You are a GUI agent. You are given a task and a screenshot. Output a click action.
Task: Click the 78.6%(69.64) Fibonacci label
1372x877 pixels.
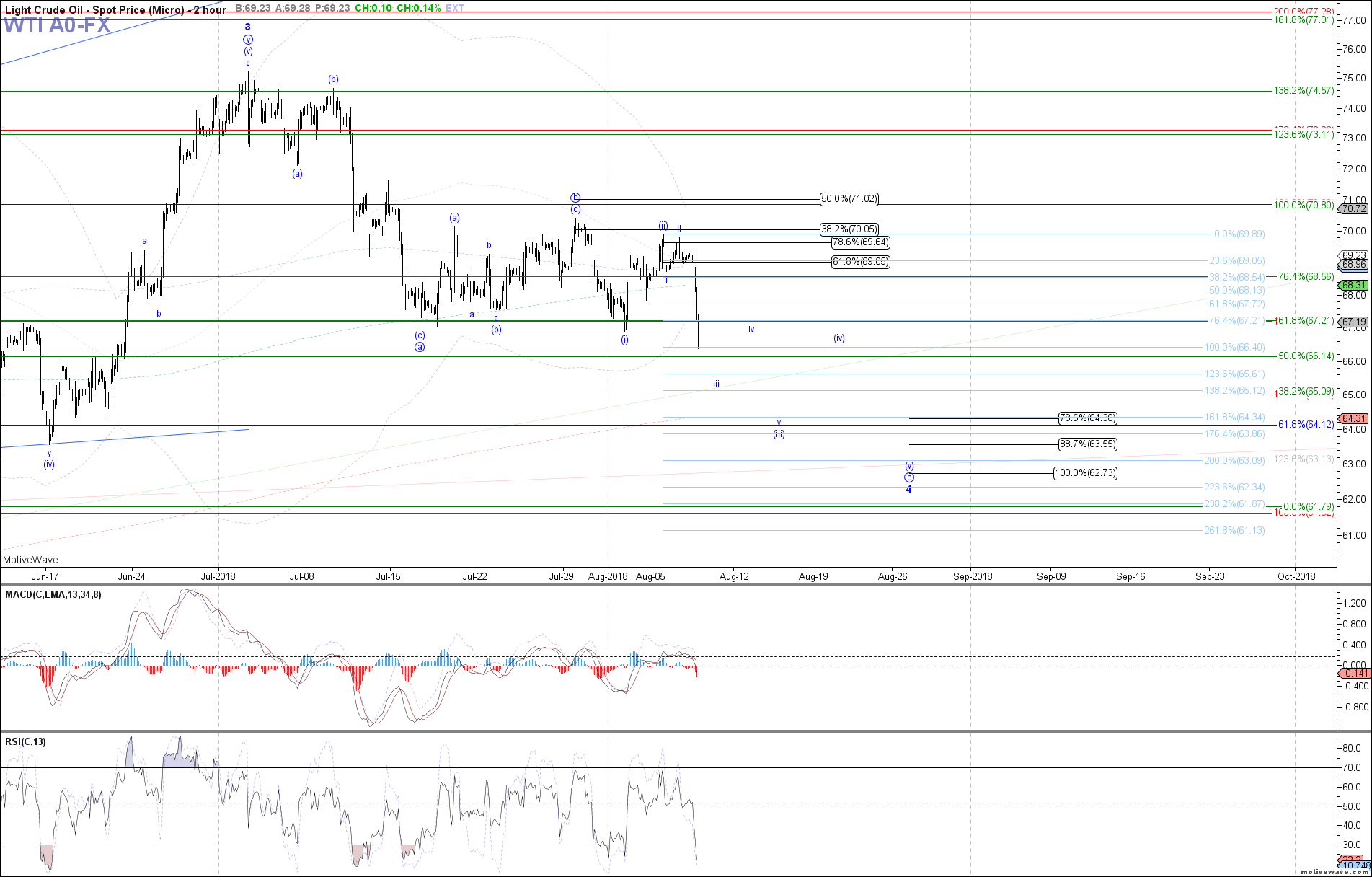860,242
